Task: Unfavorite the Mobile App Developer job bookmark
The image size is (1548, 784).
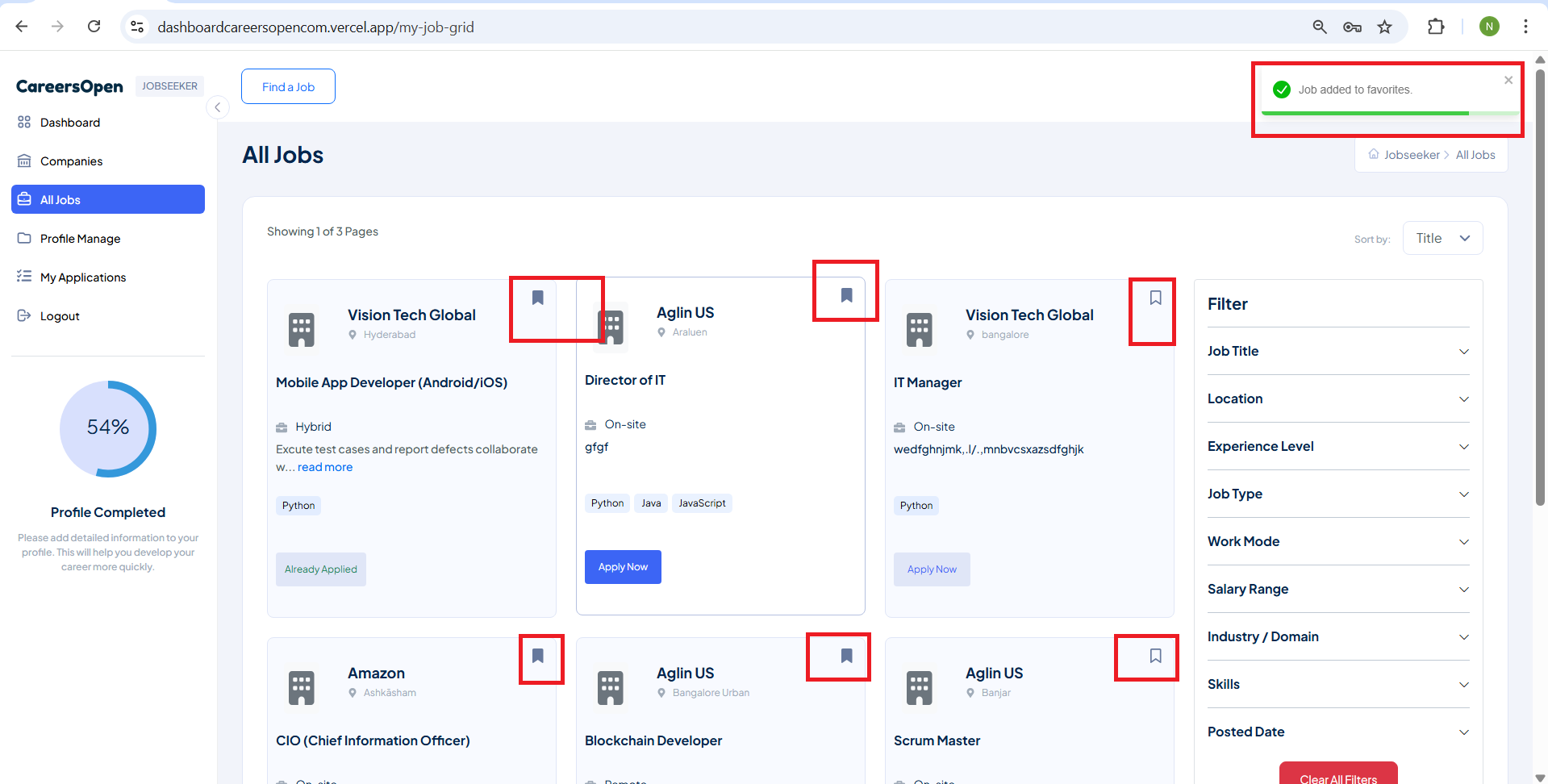Action: pyautogui.click(x=538, y=298)
